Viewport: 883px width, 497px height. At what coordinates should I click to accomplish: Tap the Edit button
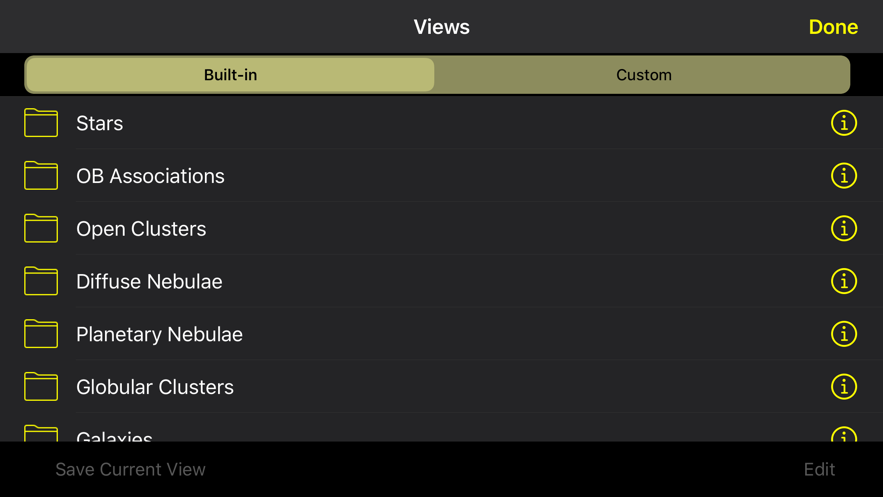(819, 469)
